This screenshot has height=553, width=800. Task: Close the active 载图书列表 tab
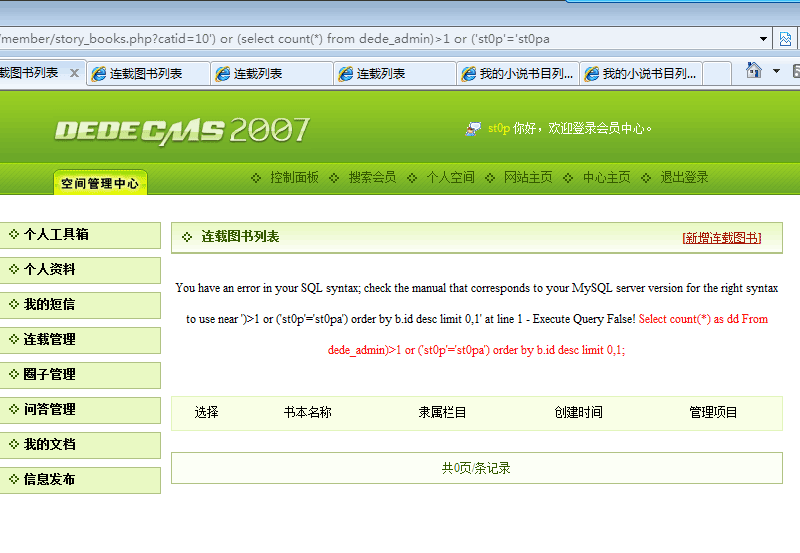pyautogui.click(x=74, y=73)
